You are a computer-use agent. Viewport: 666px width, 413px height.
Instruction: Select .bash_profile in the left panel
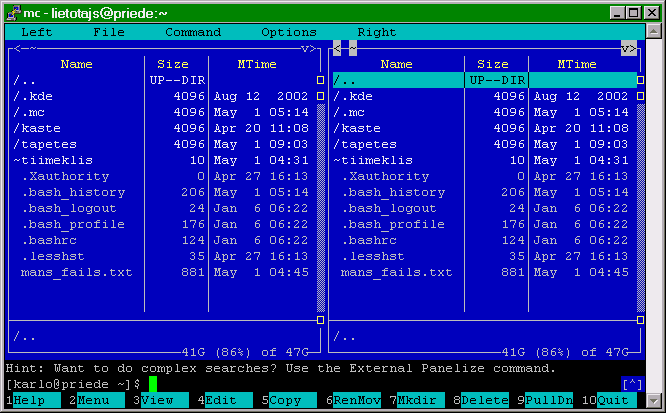[x=164, y=224]
